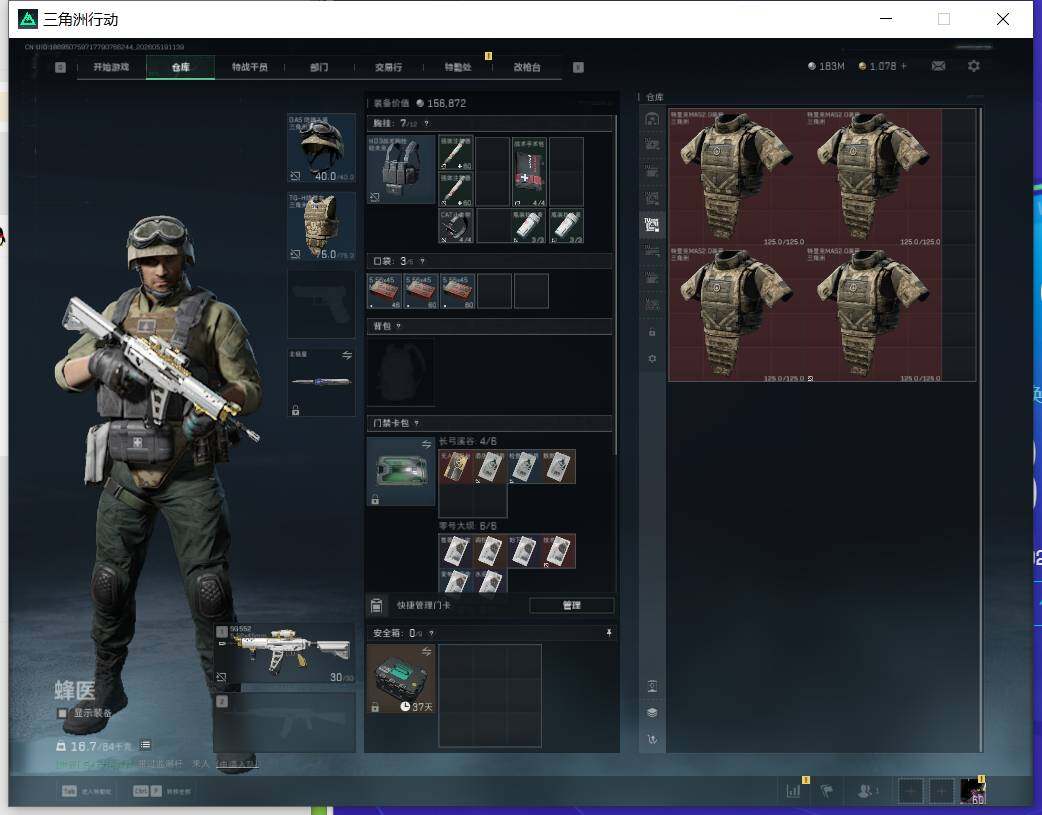Swap safe box using arrows icon

427,651
